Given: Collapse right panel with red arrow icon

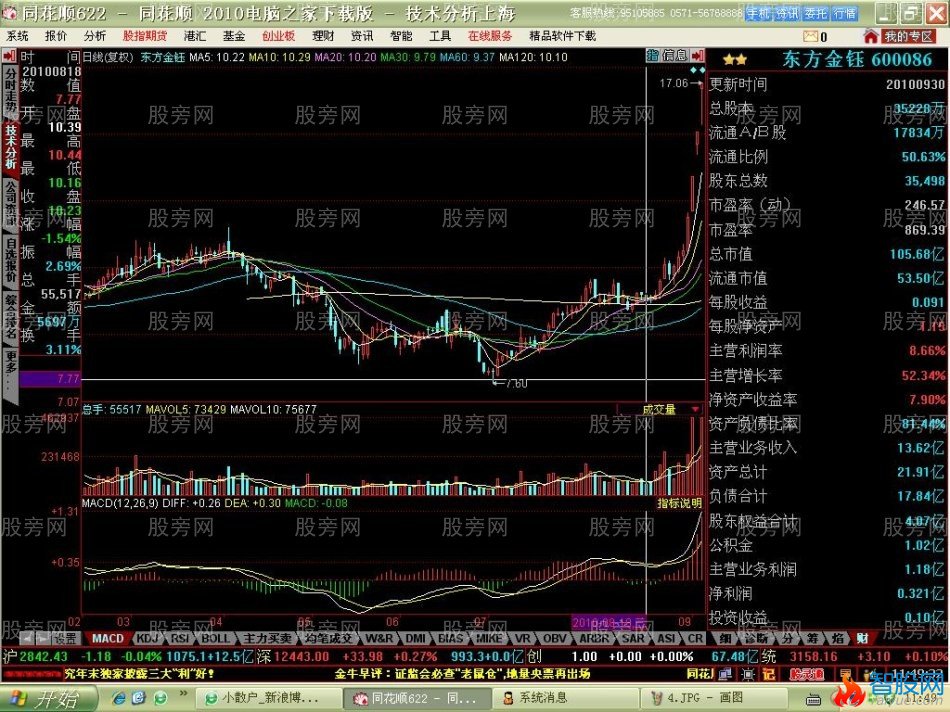Looking at the screenshot, I should pos(697,56).
